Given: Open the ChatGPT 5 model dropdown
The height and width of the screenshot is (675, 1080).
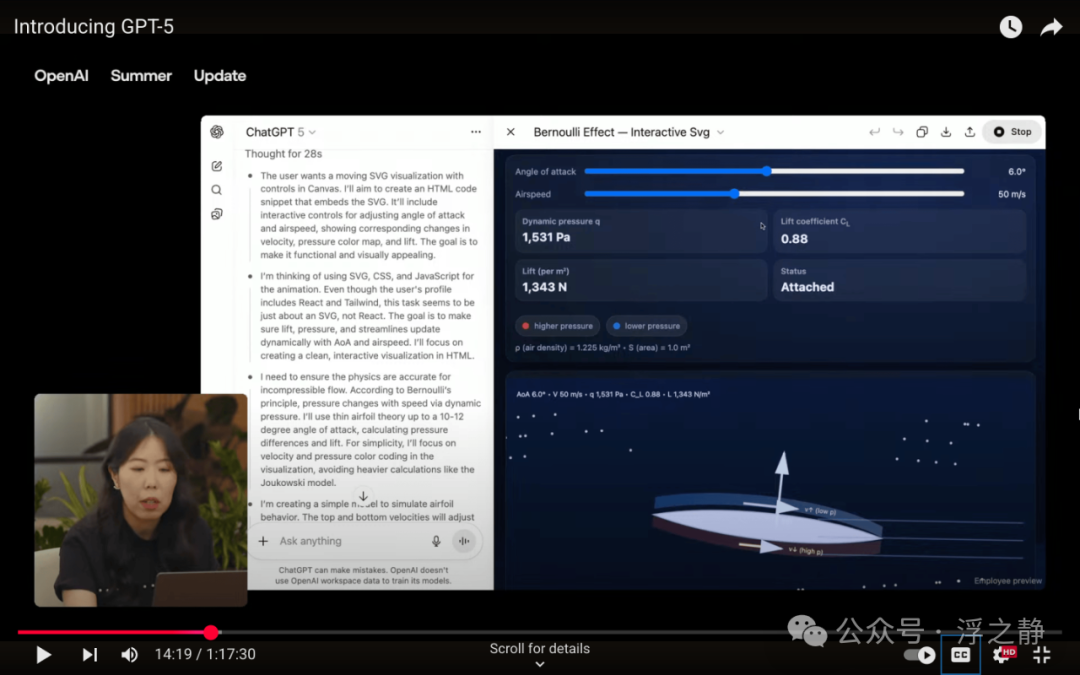Looking at the screenshot, I should click(x=281, y=132).
